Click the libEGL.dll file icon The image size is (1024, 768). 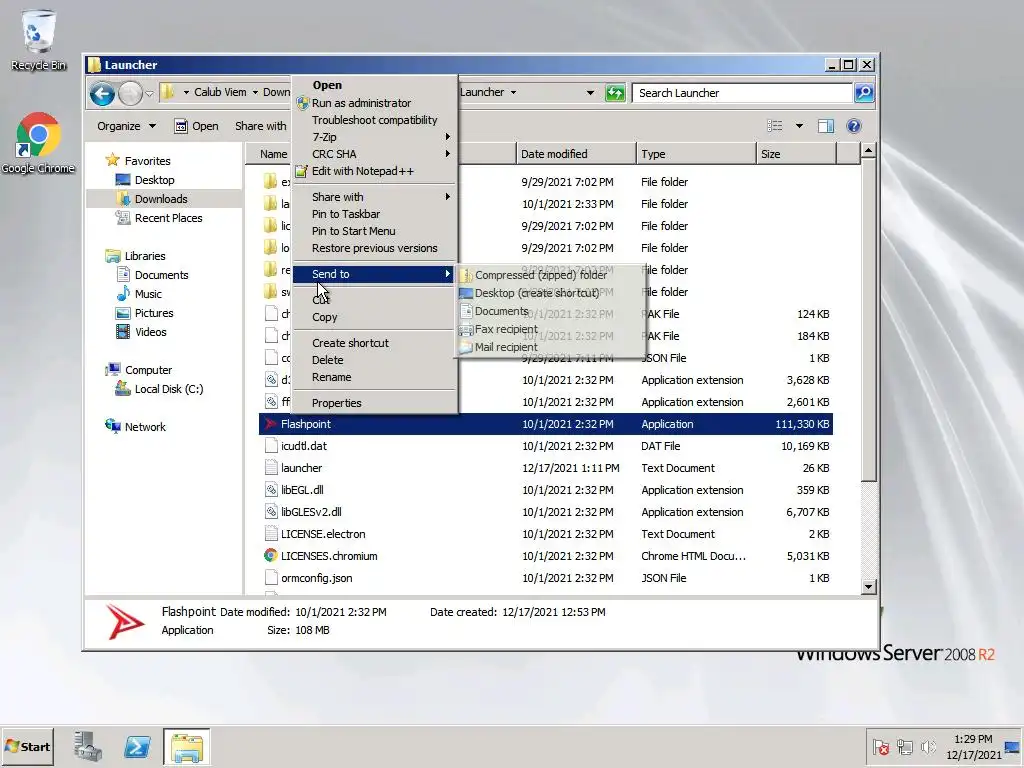271,490
